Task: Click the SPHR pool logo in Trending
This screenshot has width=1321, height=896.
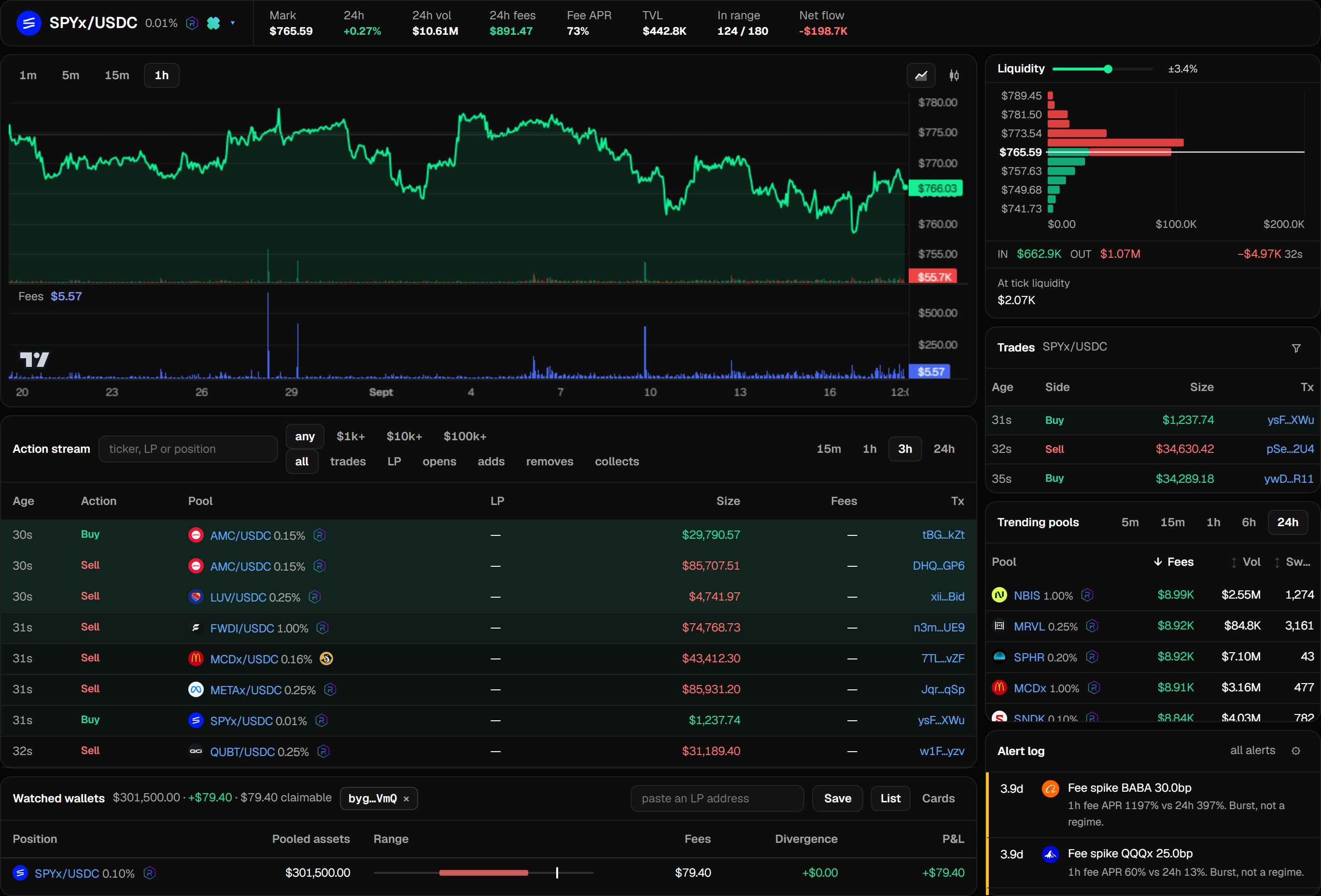Action: pos(999,657)
